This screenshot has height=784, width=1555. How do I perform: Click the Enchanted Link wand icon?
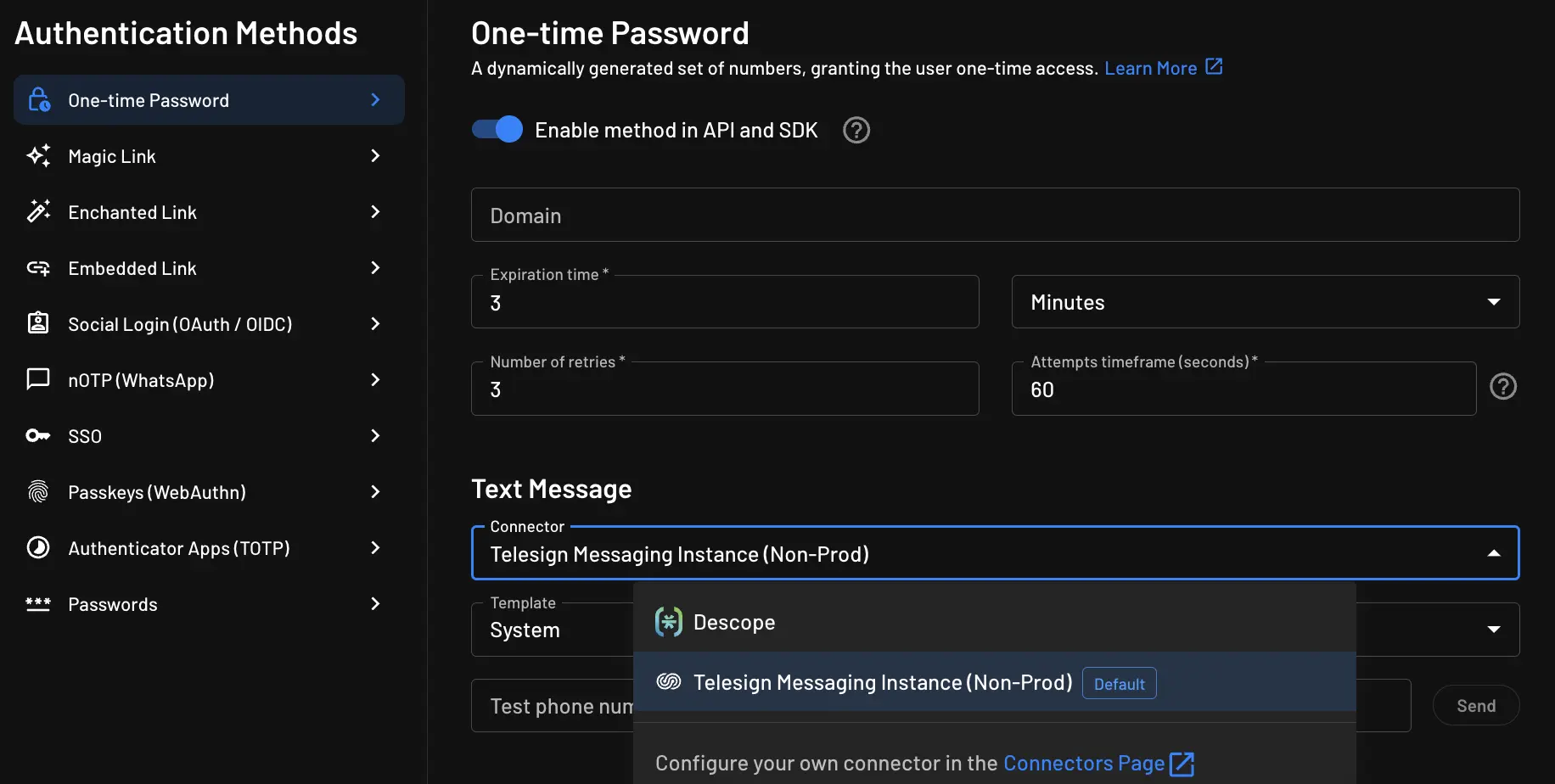click(37, 211)
